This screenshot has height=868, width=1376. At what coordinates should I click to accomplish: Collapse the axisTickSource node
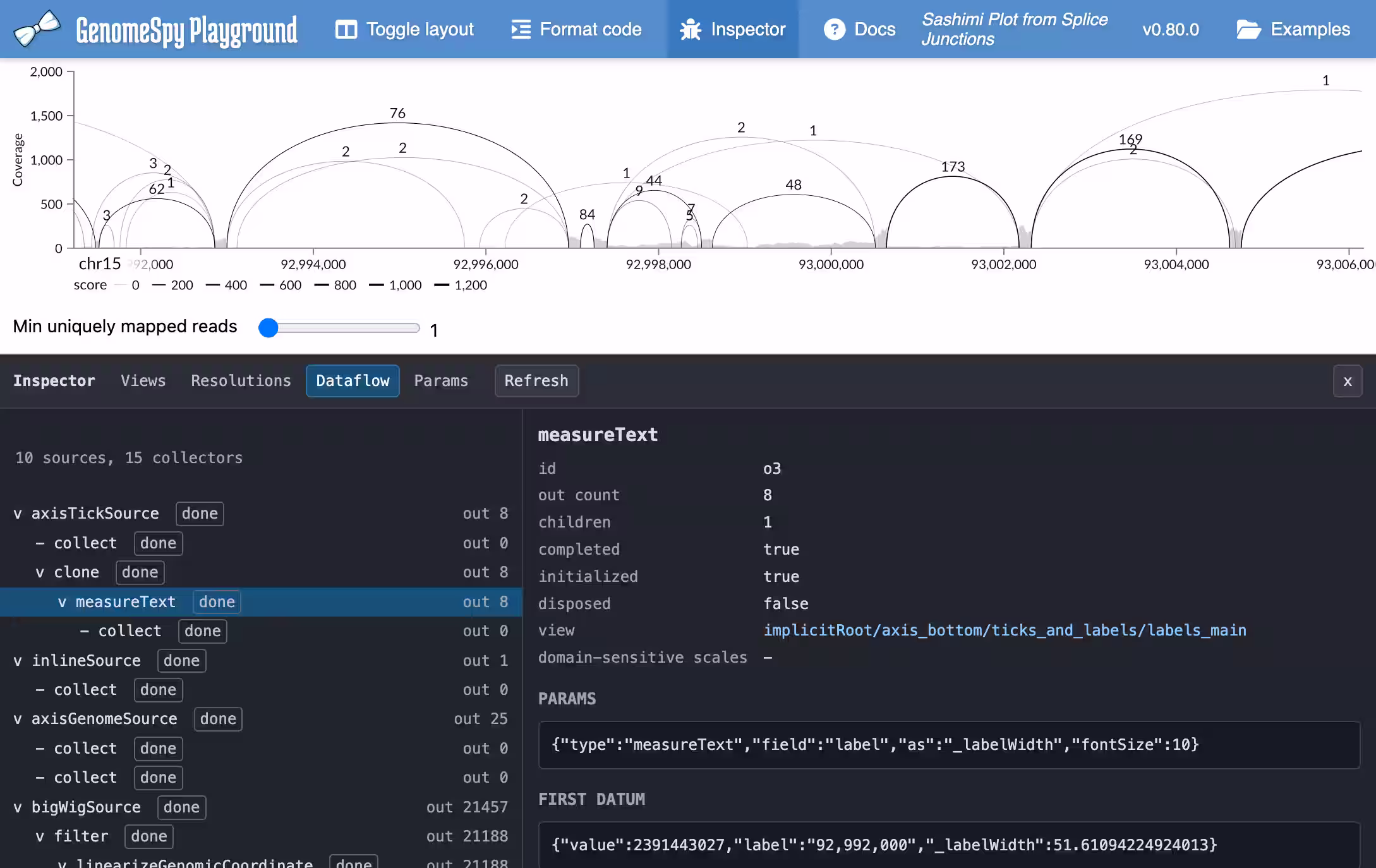click(x=18, y=514)
